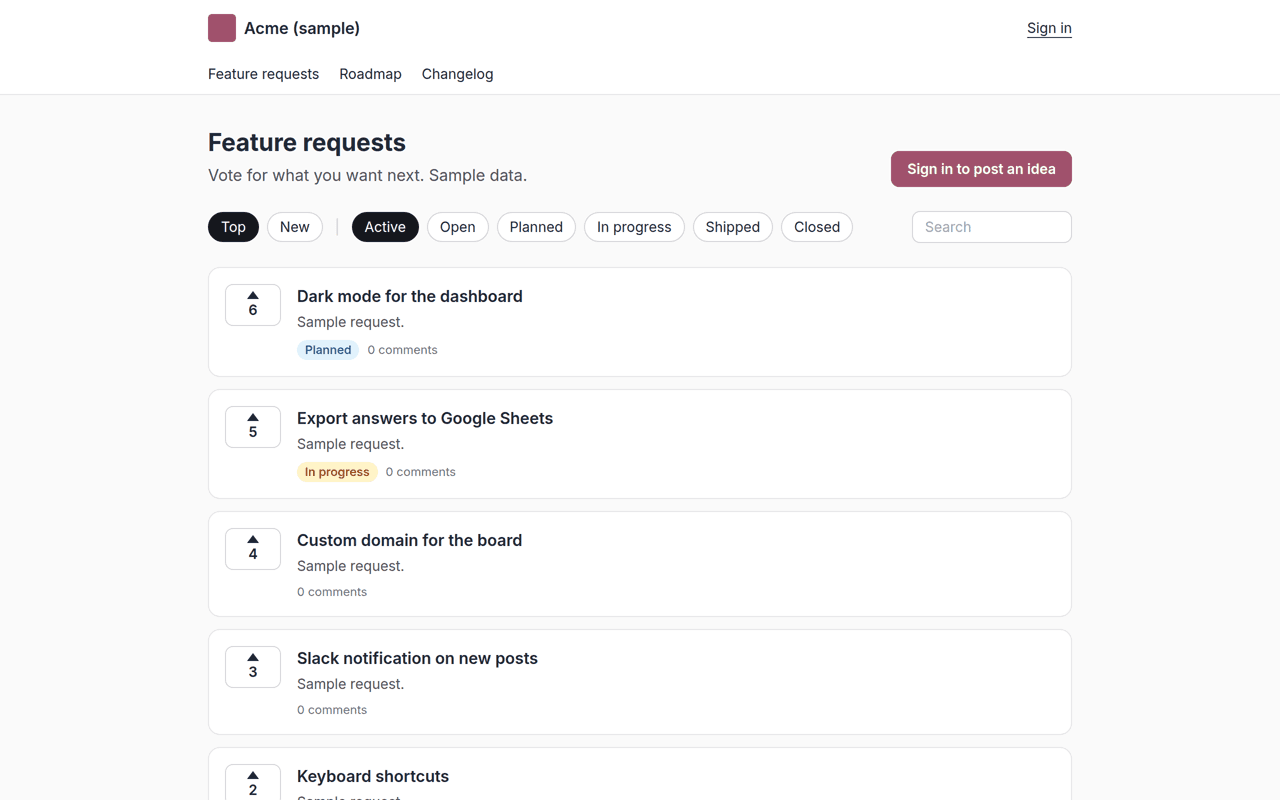Upvote Dark mode for the dashboard
Screen dimensions: 1280x800
pos(253,305)
